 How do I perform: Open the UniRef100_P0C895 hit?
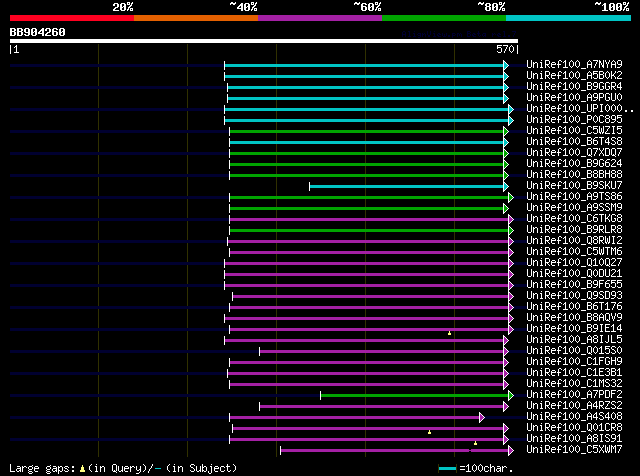574,120
